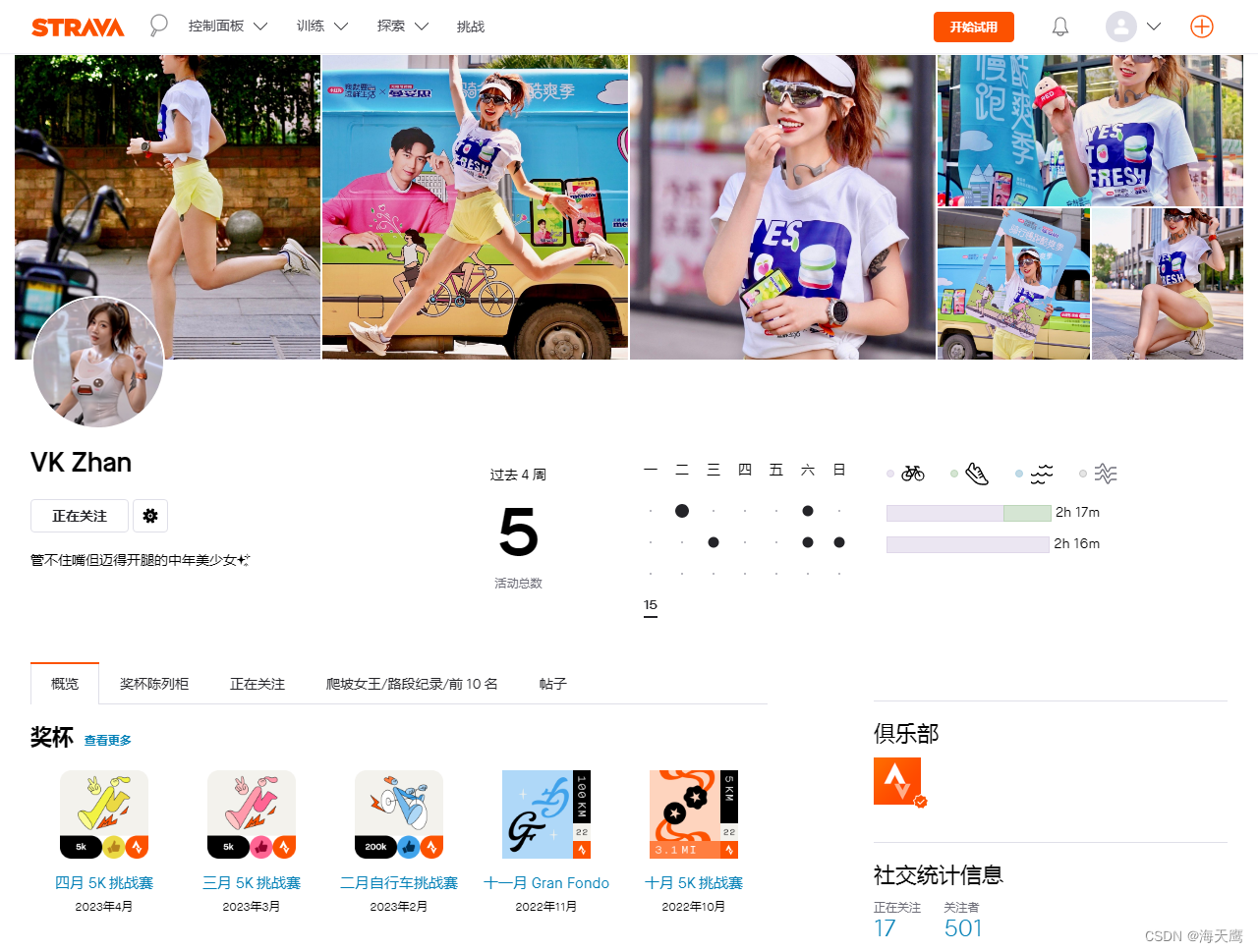The image size is (1258, 952).
Task: Select the other-sports activity filter icon
Action: coord(1106,473)
